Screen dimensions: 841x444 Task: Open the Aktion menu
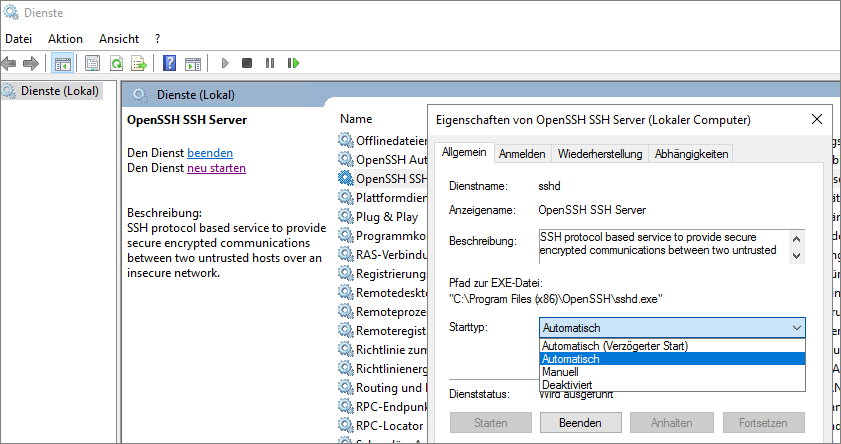(x=65, y=39)
